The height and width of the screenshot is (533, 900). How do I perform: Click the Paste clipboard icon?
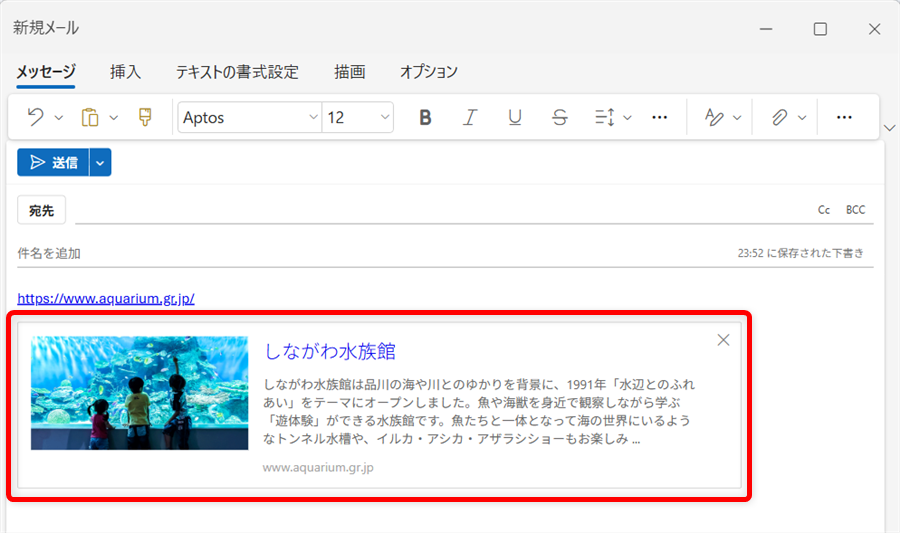tap(90, 118)
